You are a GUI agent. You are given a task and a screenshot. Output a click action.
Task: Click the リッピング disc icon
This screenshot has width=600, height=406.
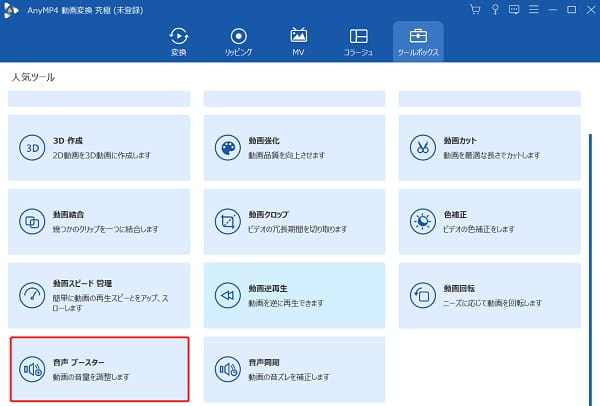tap(238, 36)
